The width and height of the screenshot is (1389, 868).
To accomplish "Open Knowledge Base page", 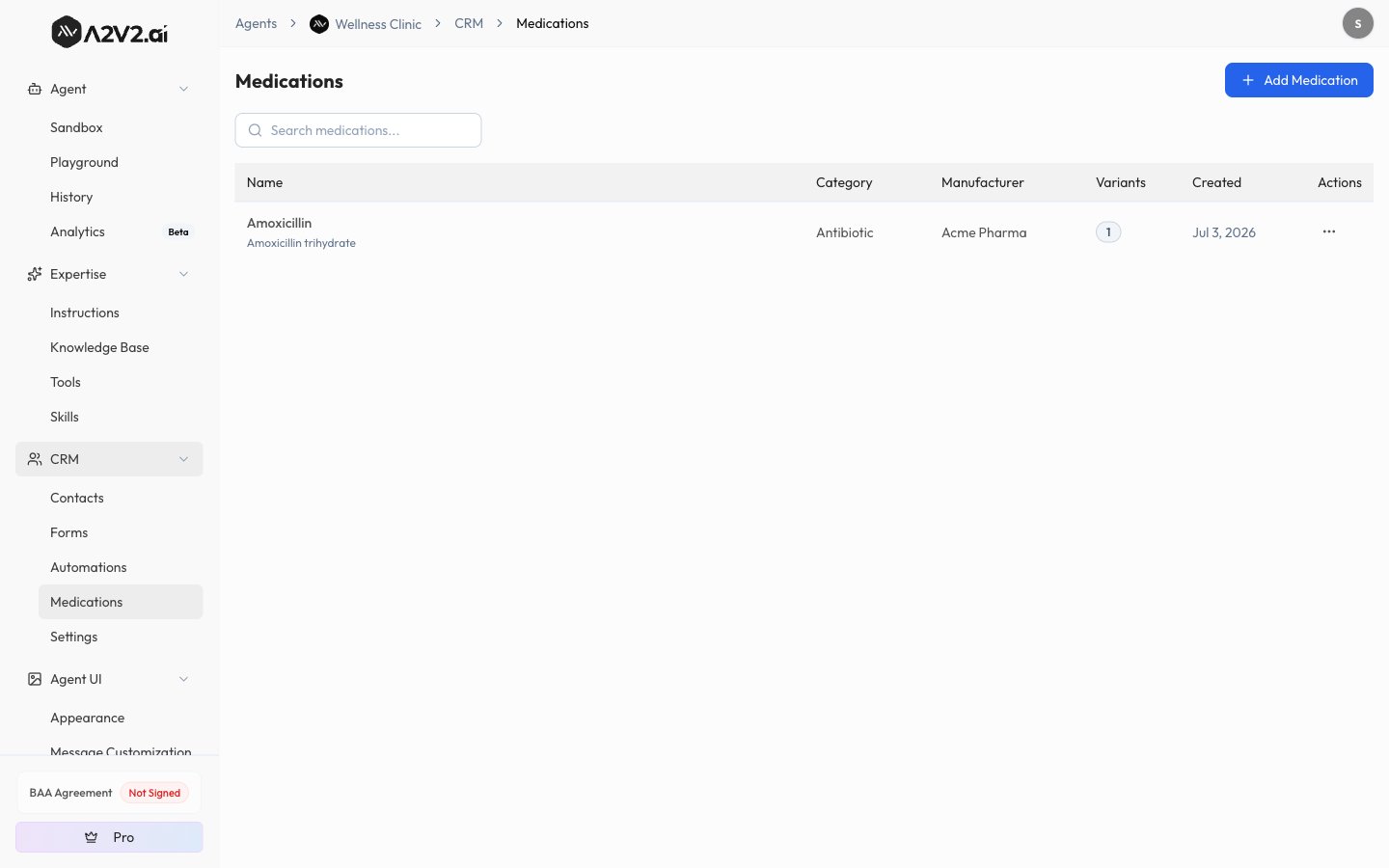I will point(121,347).
